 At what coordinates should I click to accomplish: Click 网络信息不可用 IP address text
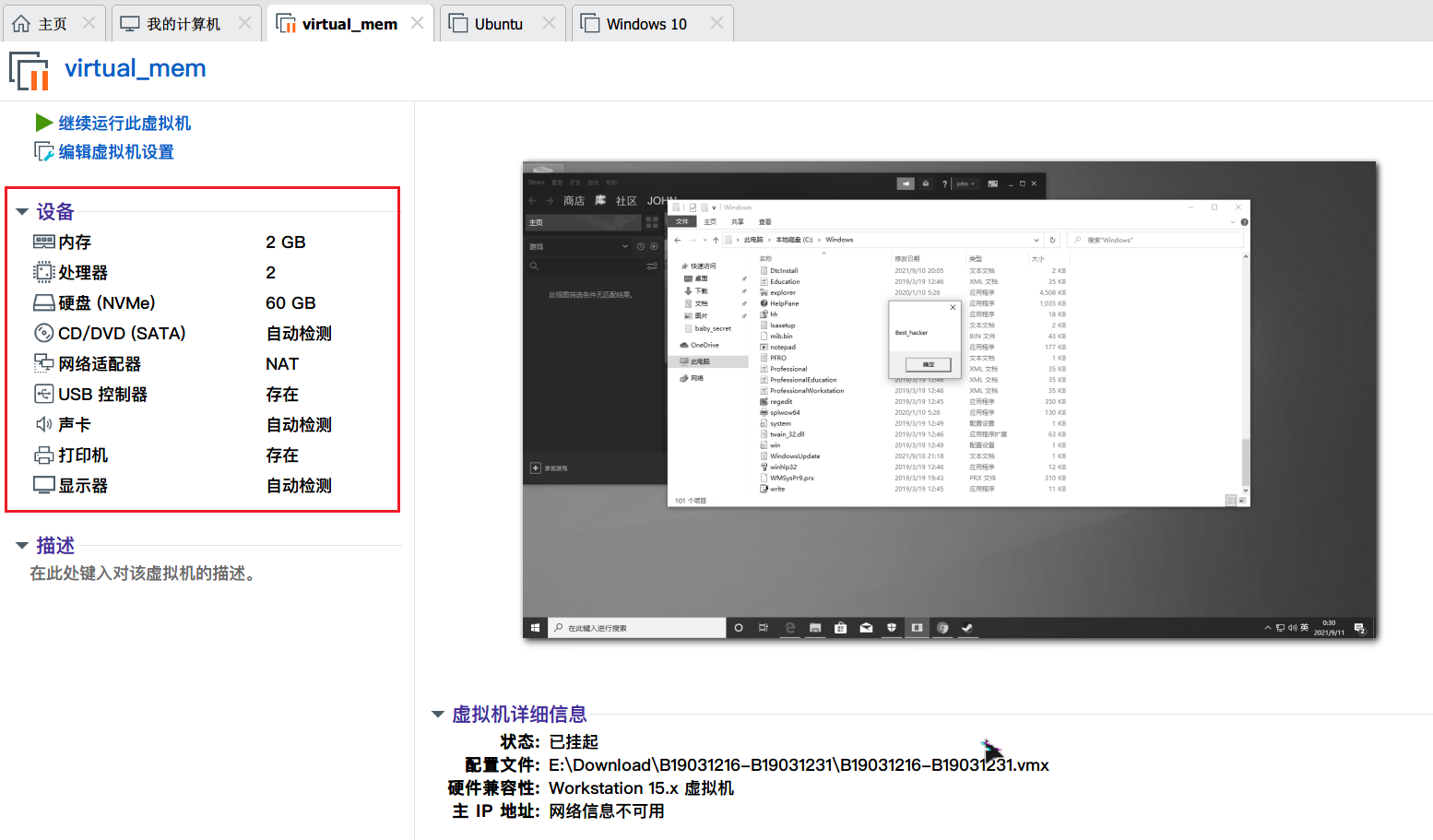(607, 810)
